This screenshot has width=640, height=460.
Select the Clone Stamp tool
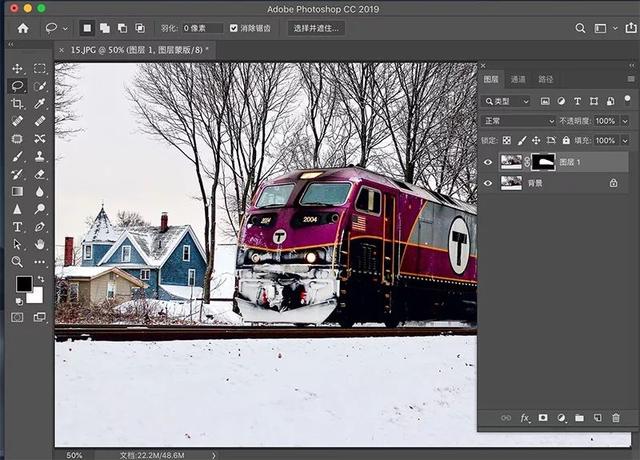tap(40, 156)
